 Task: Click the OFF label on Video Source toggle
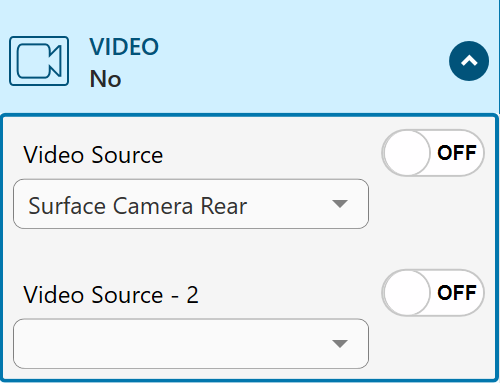[x=456, y=153]
